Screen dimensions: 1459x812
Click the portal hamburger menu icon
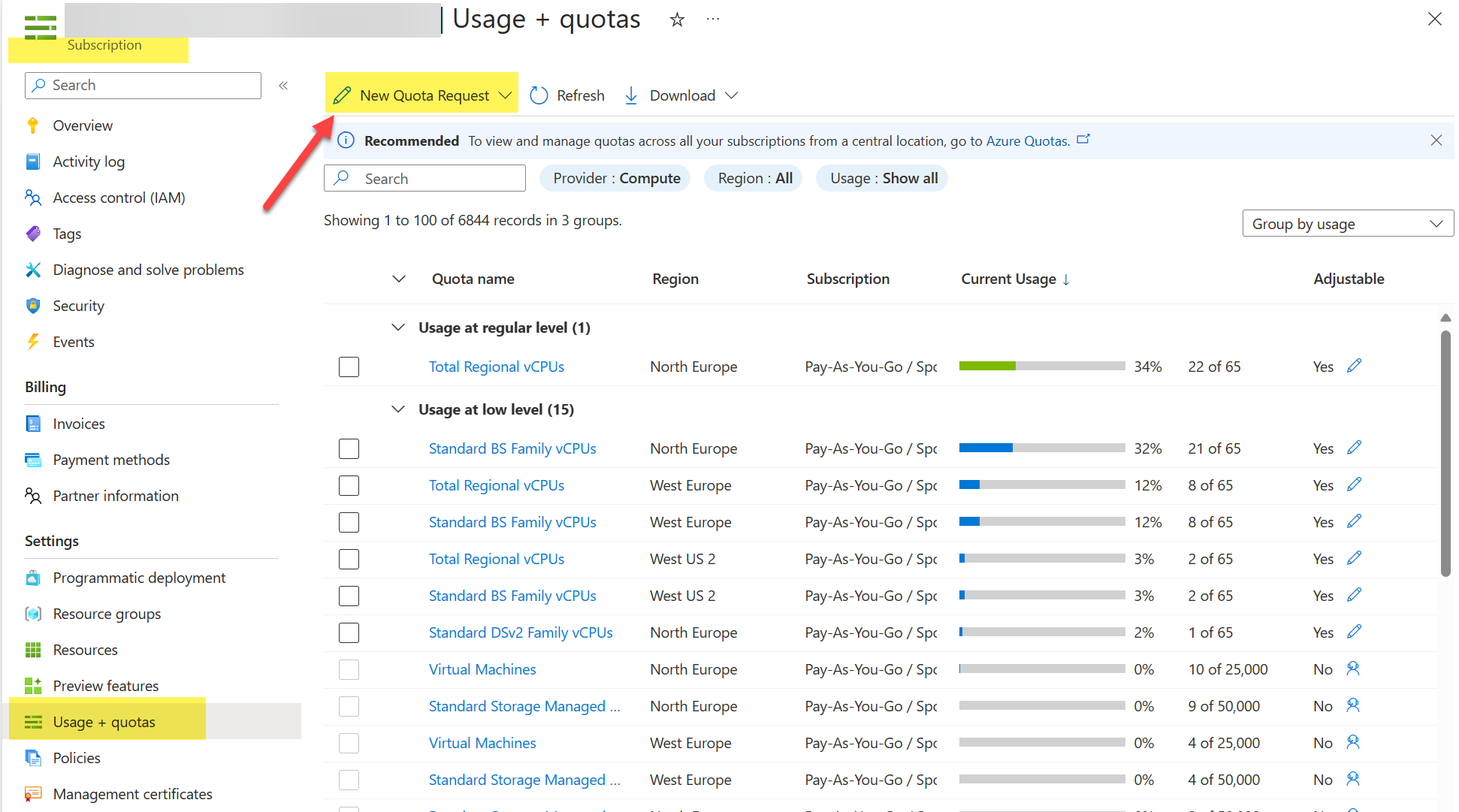point(40,27)
